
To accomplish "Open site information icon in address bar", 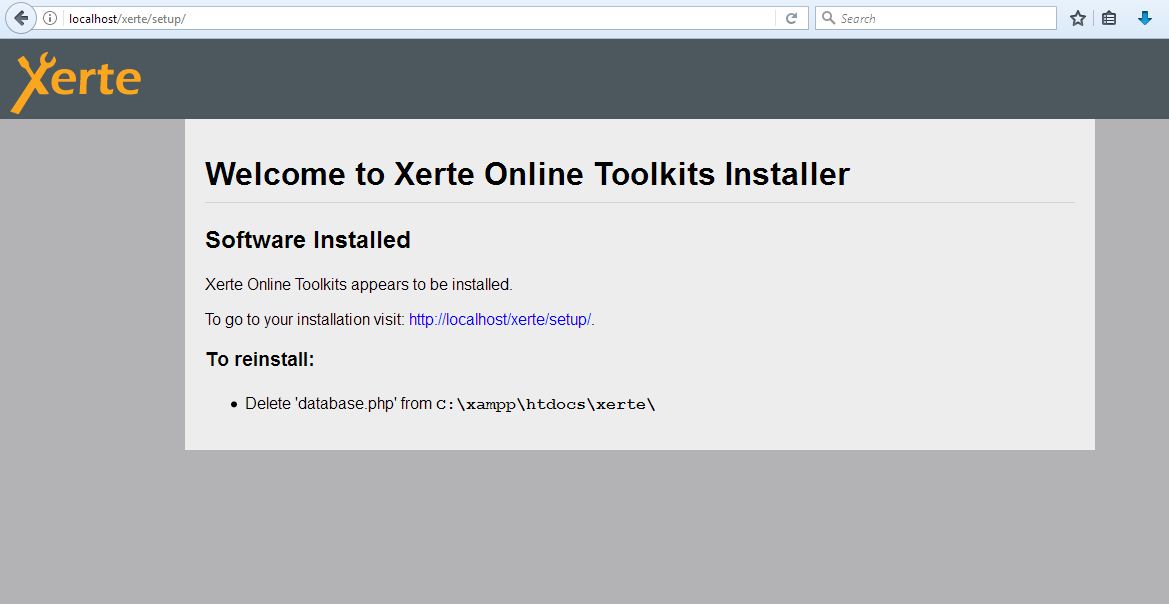I will (x=50, y=18).
